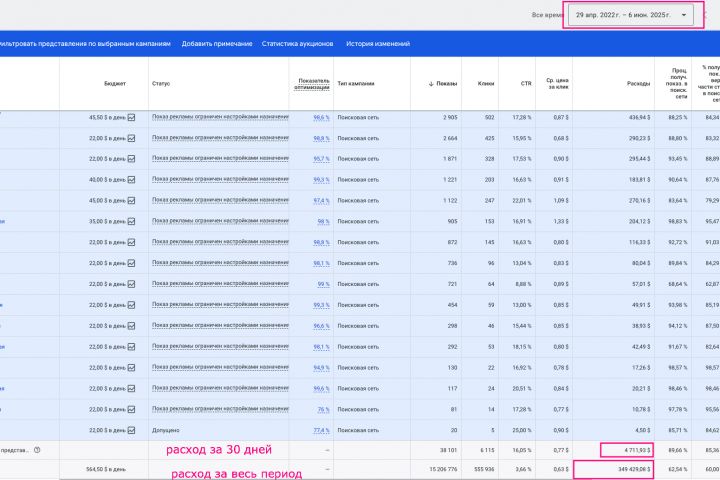
Task: Open budget chart icon in row with 1 871 impressions
Action: [x=131, y=159]
